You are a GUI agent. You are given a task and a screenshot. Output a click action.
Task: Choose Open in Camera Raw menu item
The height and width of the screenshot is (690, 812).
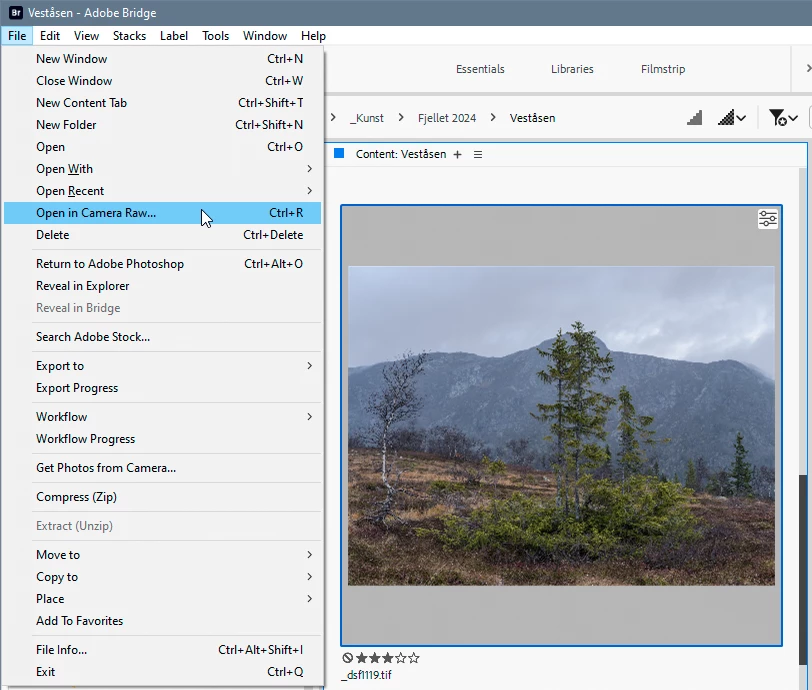coord(163,213)
